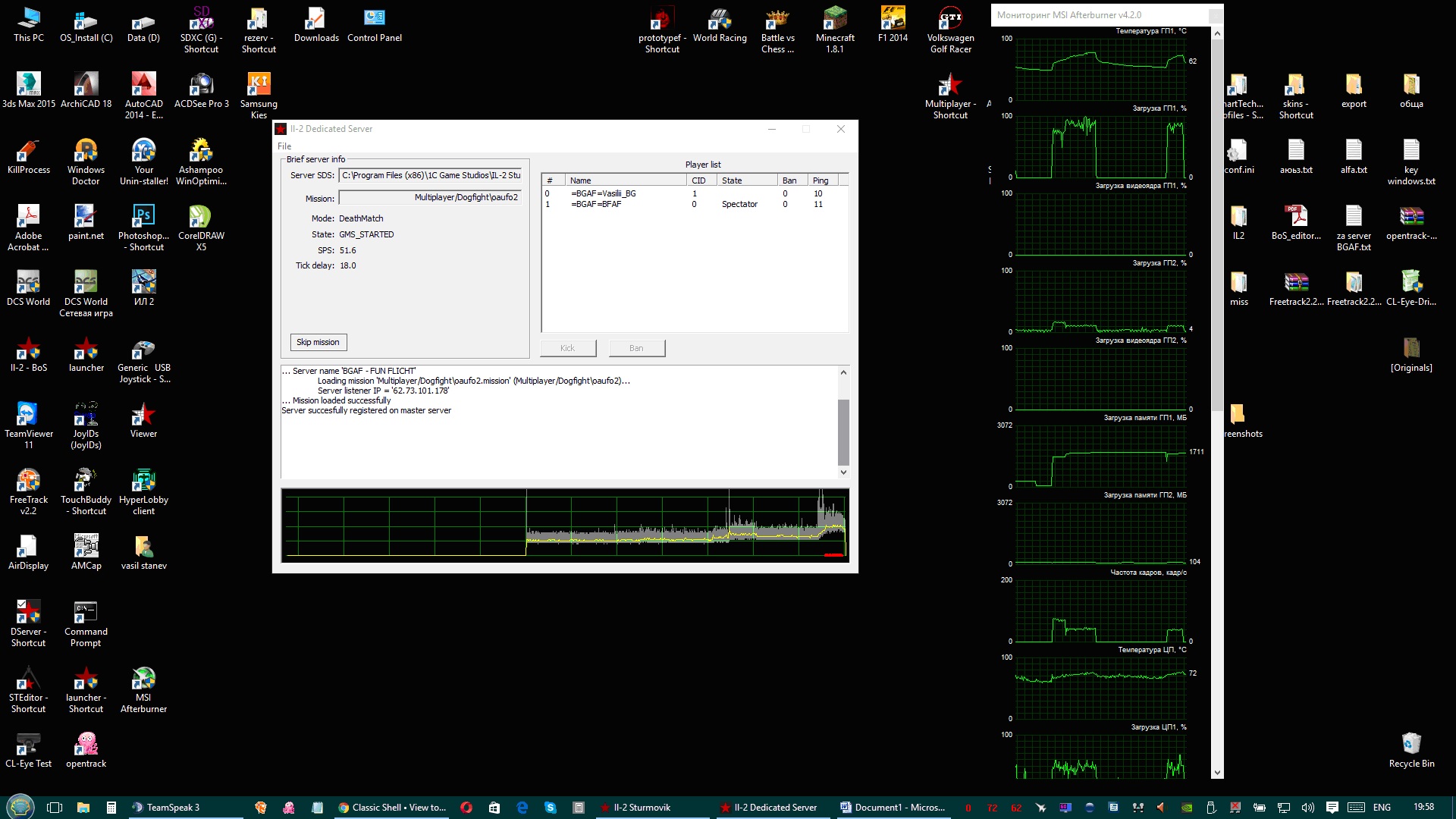Select player =BGAF=Vasilii_BG row
Image resolution: width=1456 pixels, height=819 pixels.
click(x=695, y=194)
